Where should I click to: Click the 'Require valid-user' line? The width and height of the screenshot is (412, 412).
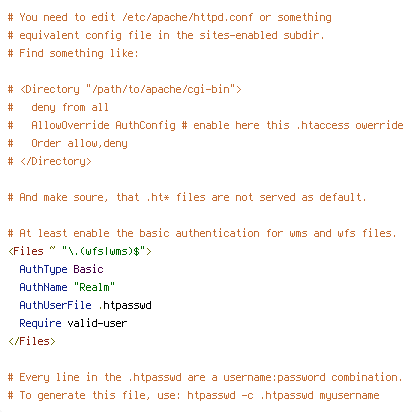click(x=73, y=323)
